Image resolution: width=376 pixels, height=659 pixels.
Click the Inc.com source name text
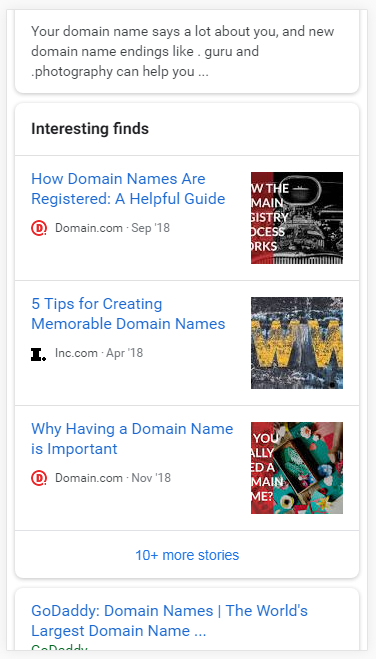(x=76, y=353)
